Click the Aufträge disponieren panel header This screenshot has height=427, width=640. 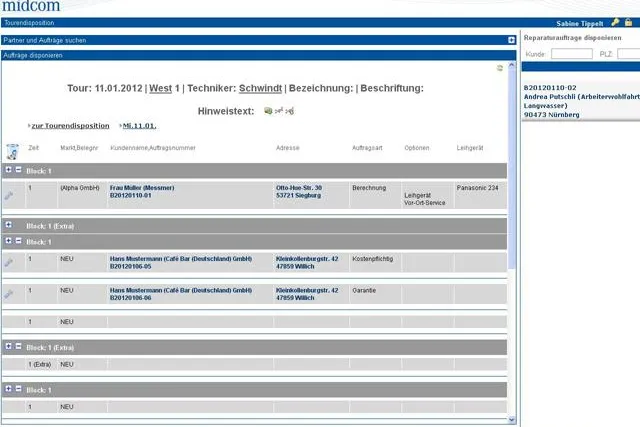(259, 55)
